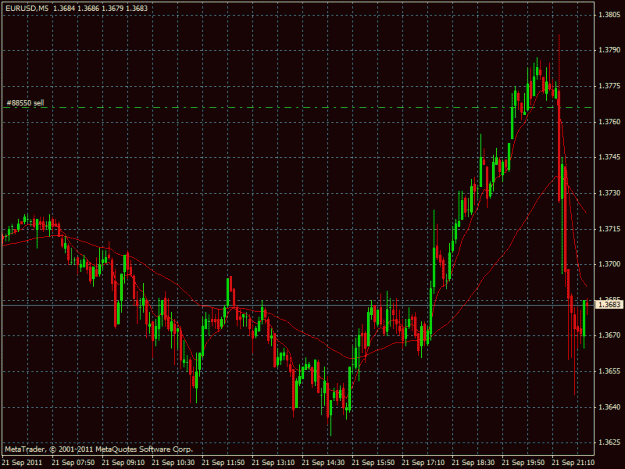Click the 21 Sep 07:50 time label
The width and height of the screenshot is (625, 469).
pyautogui.click(x=73, y=463)
